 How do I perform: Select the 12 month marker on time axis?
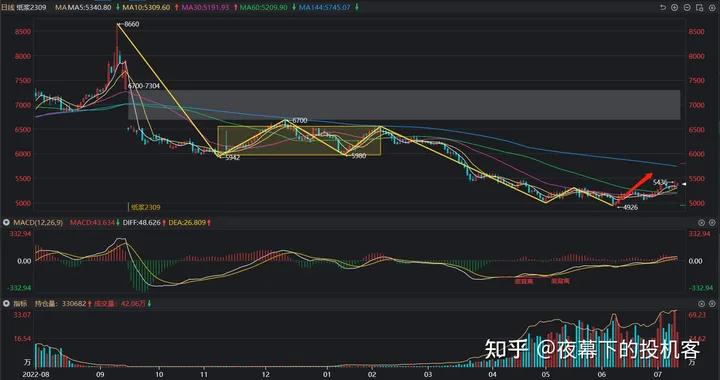[x=265, y=374]
